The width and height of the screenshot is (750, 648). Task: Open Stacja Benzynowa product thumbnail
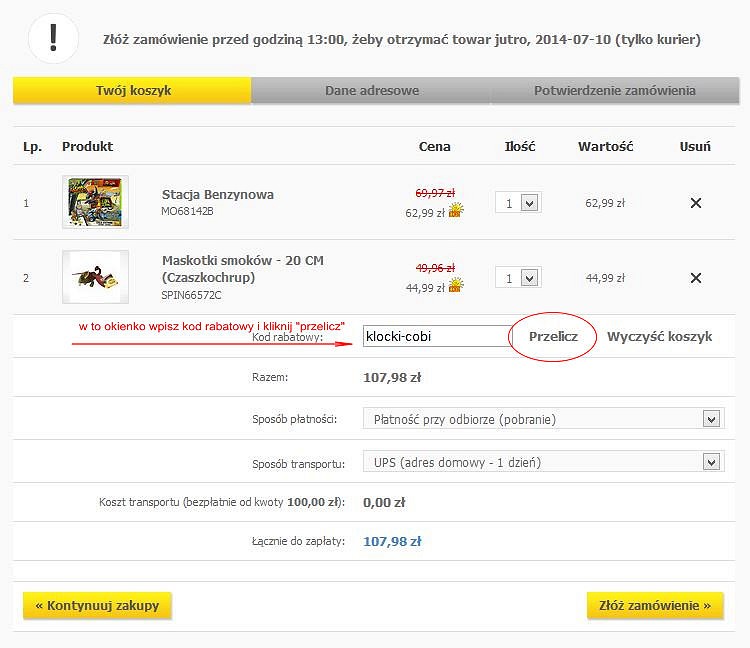(95, 203)
